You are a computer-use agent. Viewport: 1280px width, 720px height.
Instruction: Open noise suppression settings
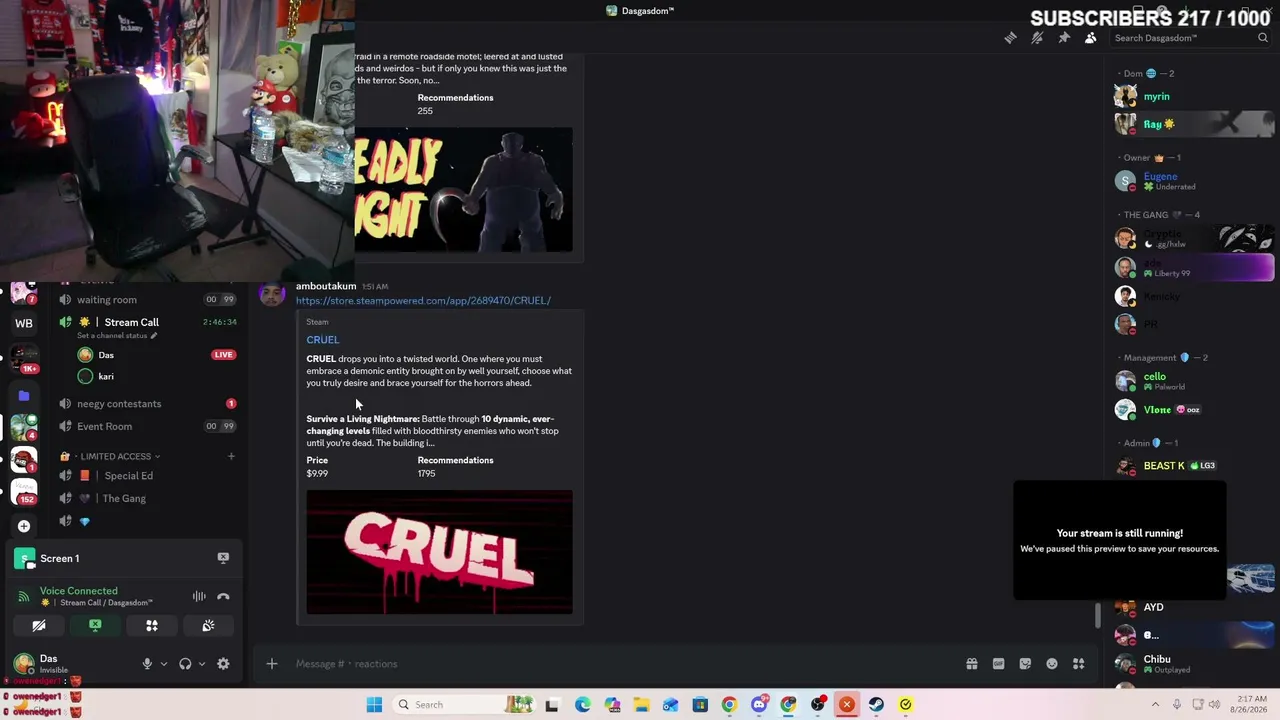[x=199, y=597]
